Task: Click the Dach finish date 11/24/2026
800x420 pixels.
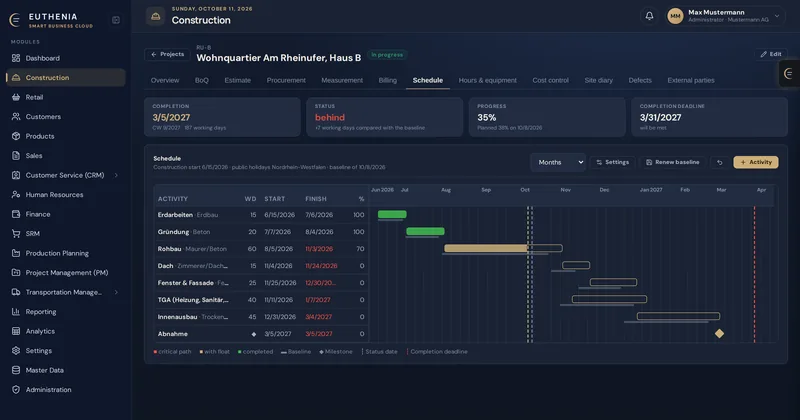Action: coord(321,266)
